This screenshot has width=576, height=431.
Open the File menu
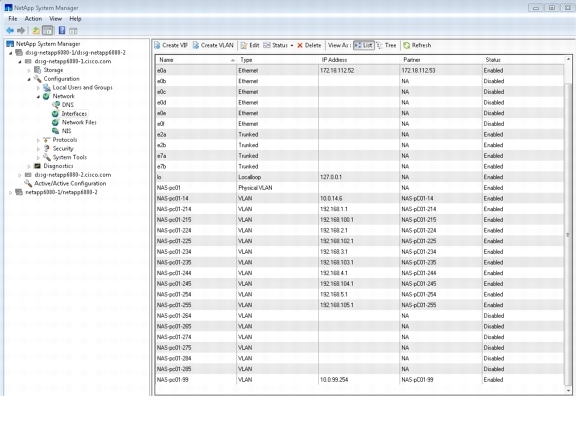[13, 19]
